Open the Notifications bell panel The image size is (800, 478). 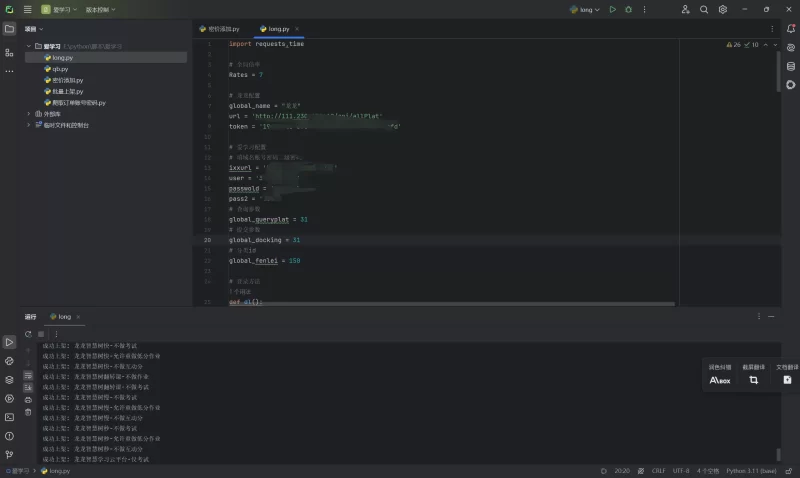tap(790, 29)
